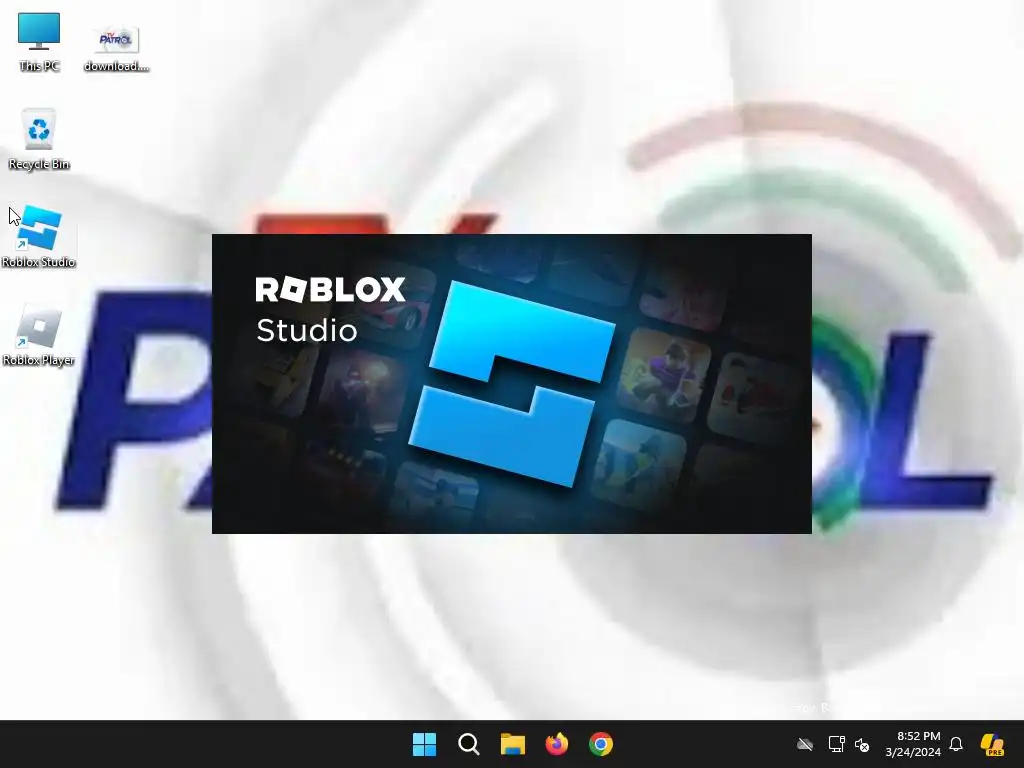Open File Explorer from taskbar
1024x768 pixels.
click(x=513, y=744)
